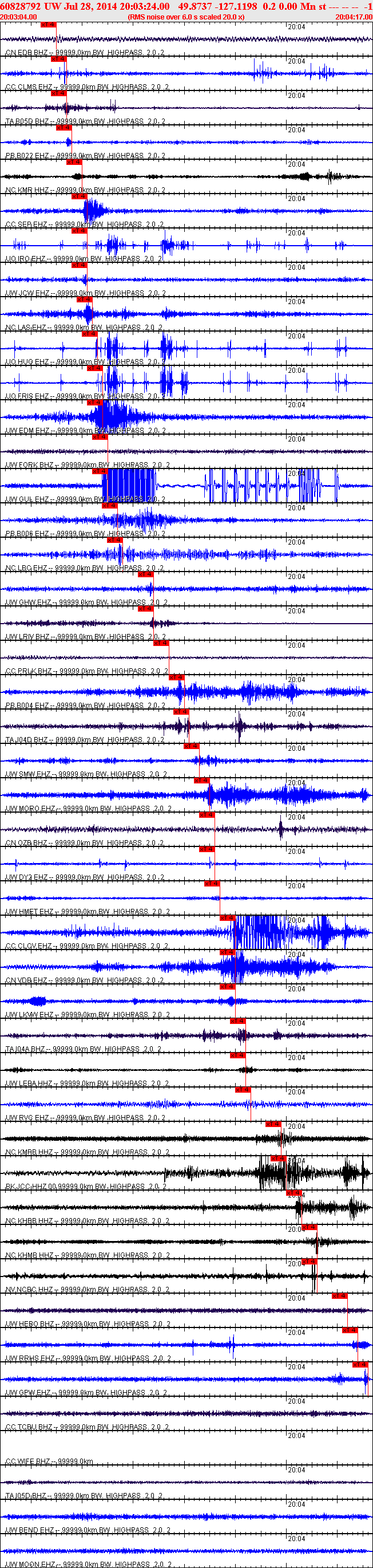Click the UW LKWW EHZ station label
Screen dimensions: 373x1568
pyautogui.click(x=88, y=1016)
